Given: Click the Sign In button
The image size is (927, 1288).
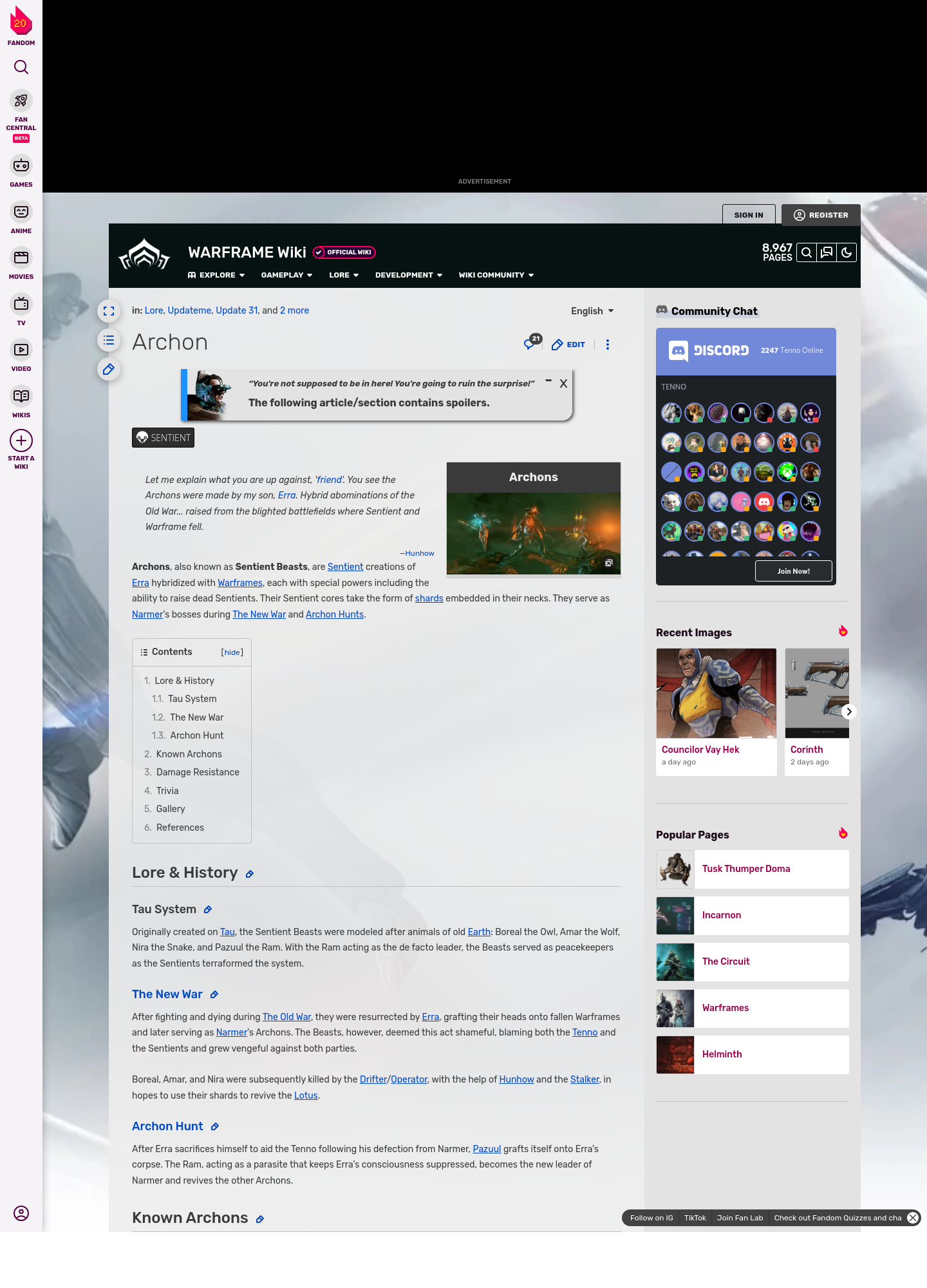Looking at the screenshot, I should [x=749, y=215].
